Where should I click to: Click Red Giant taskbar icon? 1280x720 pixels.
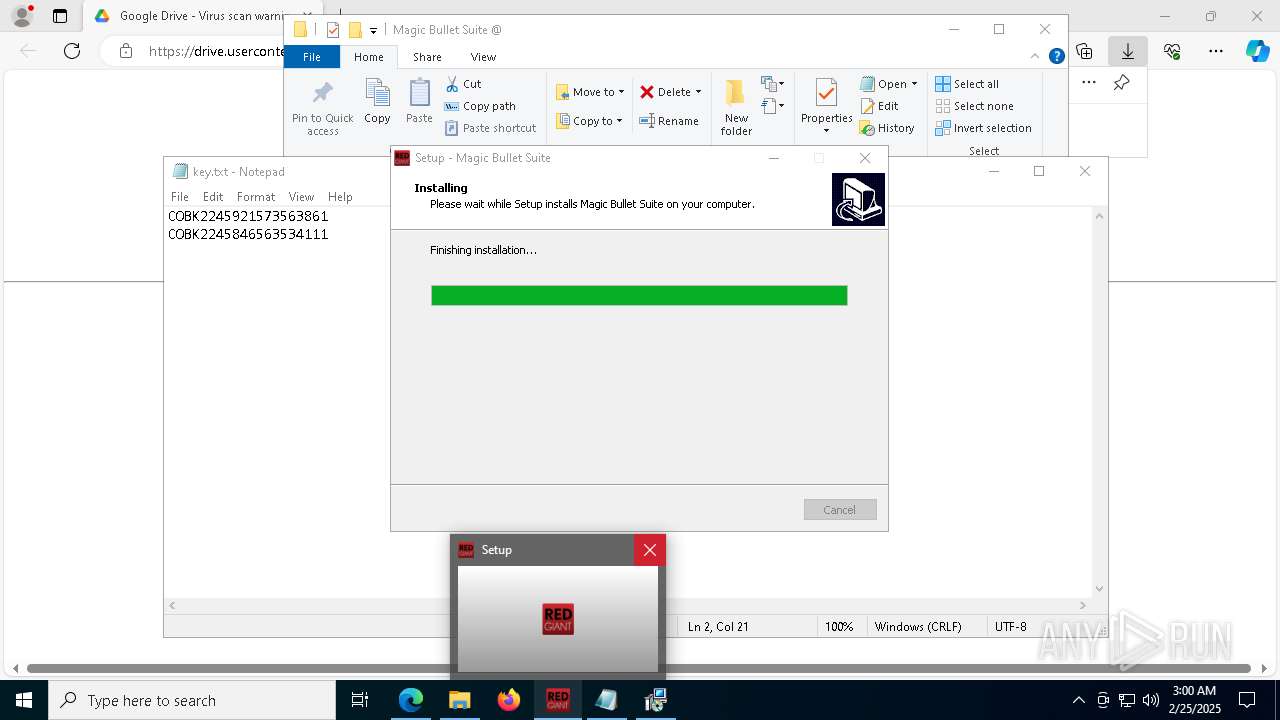point(557,700)
